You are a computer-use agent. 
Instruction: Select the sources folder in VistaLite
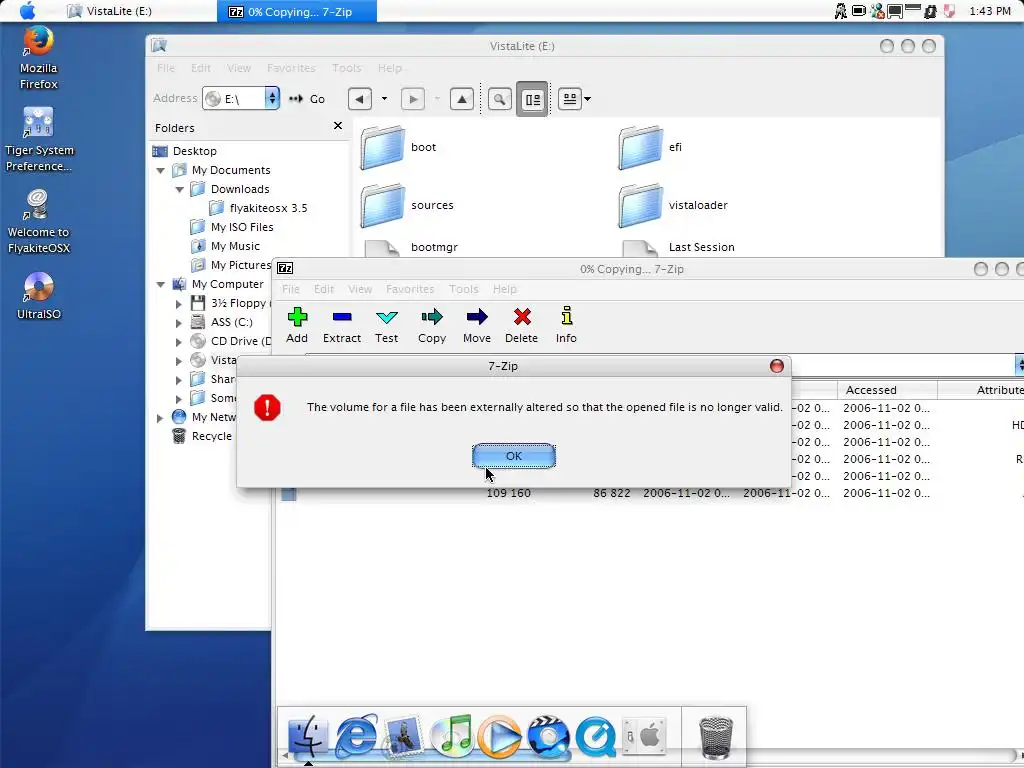click(407, 205)
